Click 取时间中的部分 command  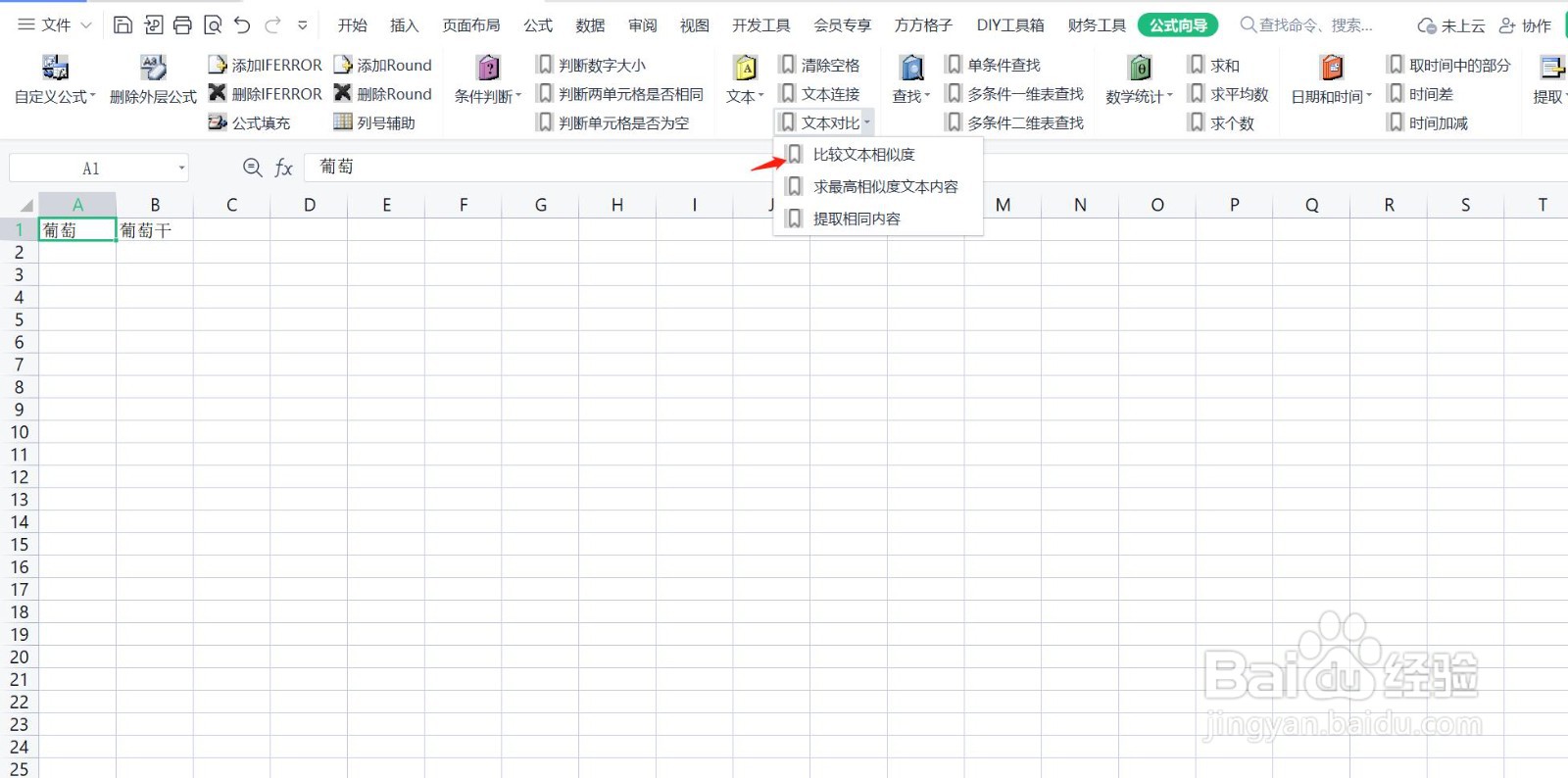(1448, 65)
